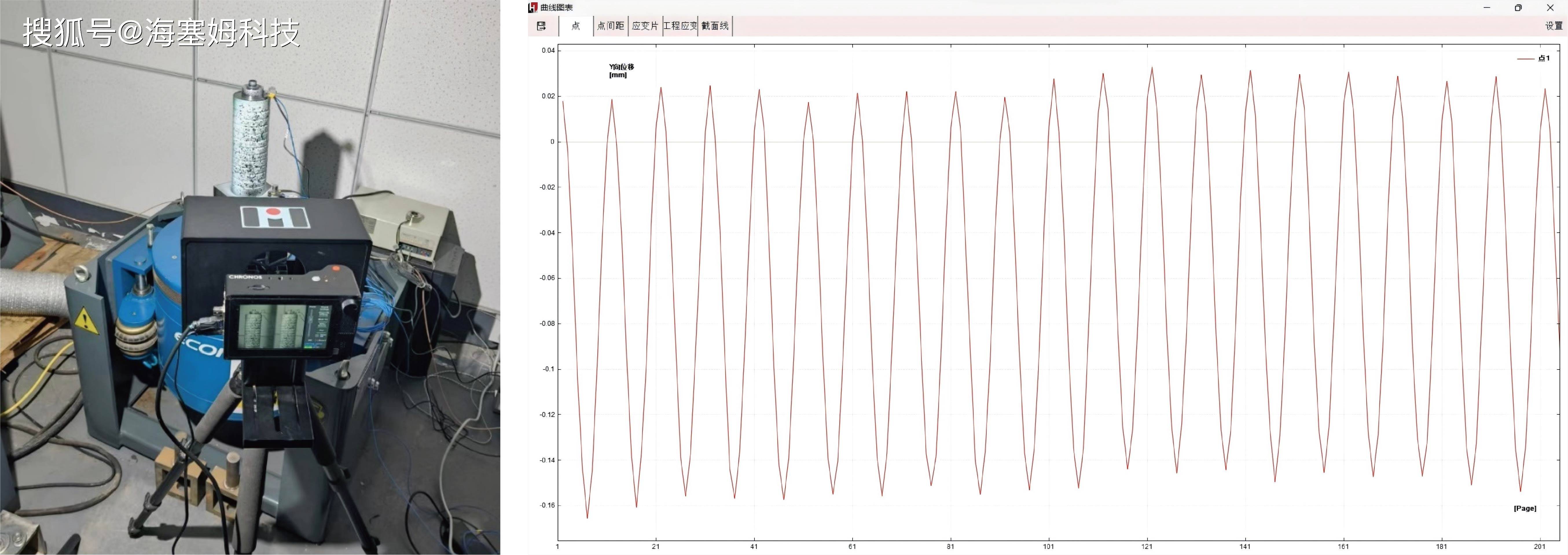
Task: Click y-axis tick label -0.08
Action: pyautogui.click(x=547, y=324)
